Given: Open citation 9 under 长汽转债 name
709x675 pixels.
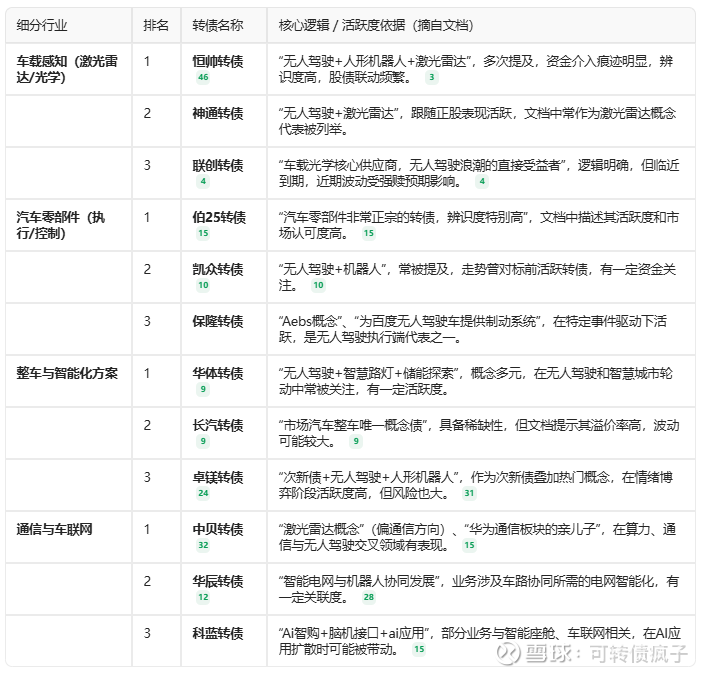Looking at the screenshot, I should click(x=203, y=441).
